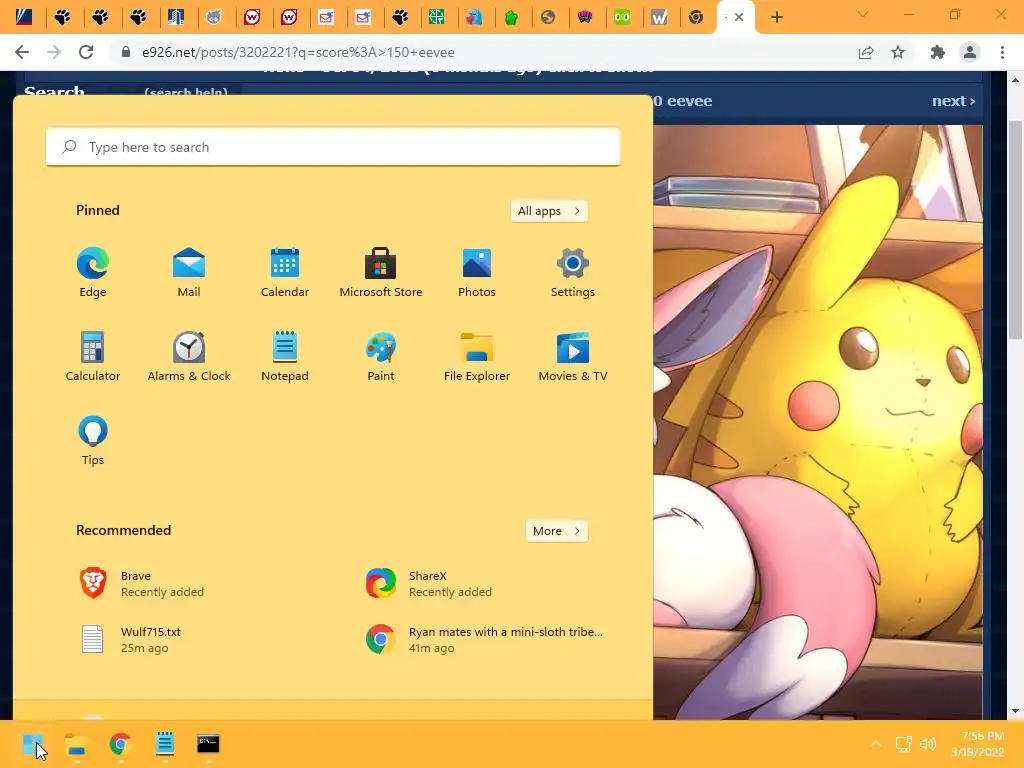This screenshot has height=768, width=1024.
Task: Go forward in Chrome
Action: [54, 52]
